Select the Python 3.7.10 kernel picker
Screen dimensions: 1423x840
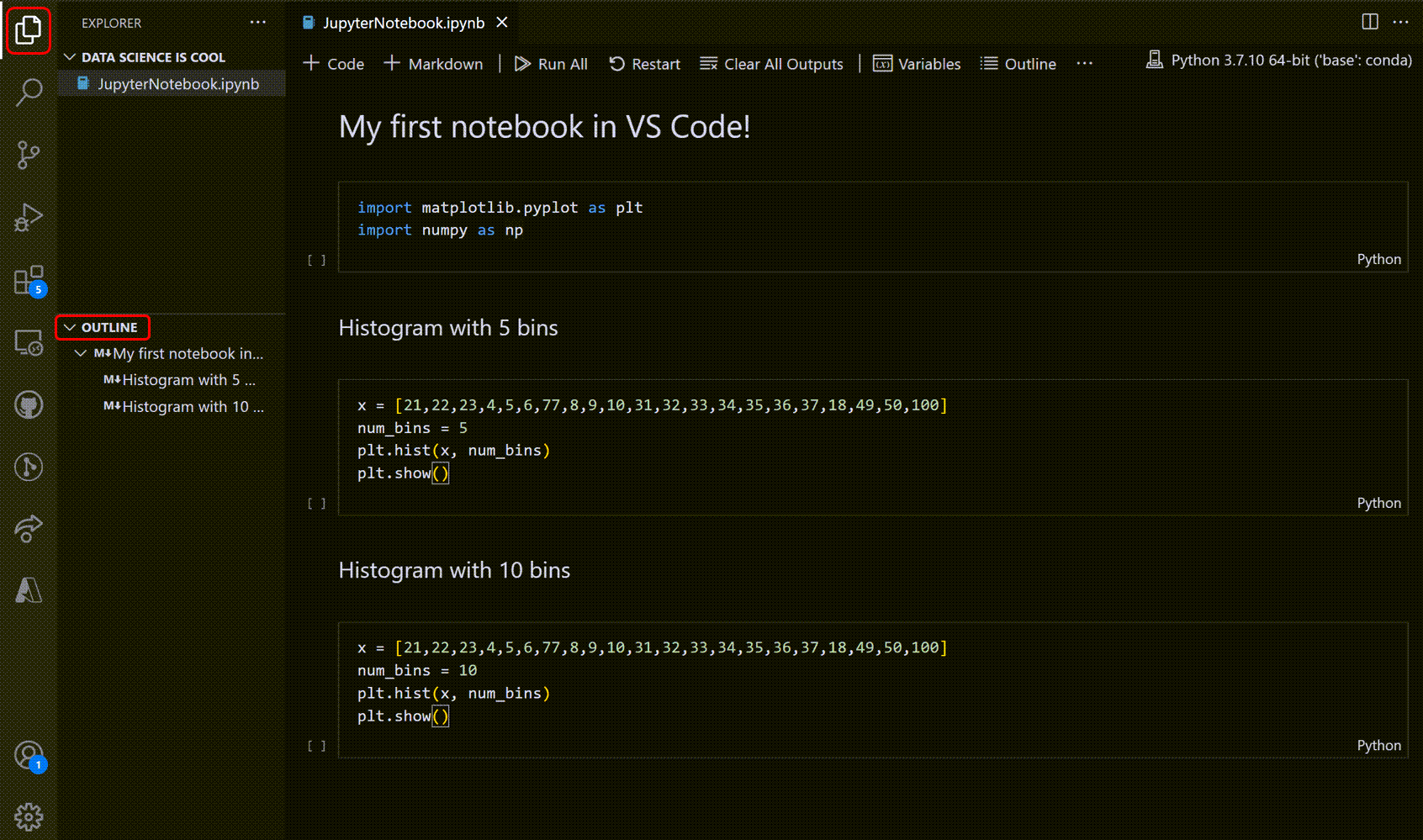tap(1278, 60)
